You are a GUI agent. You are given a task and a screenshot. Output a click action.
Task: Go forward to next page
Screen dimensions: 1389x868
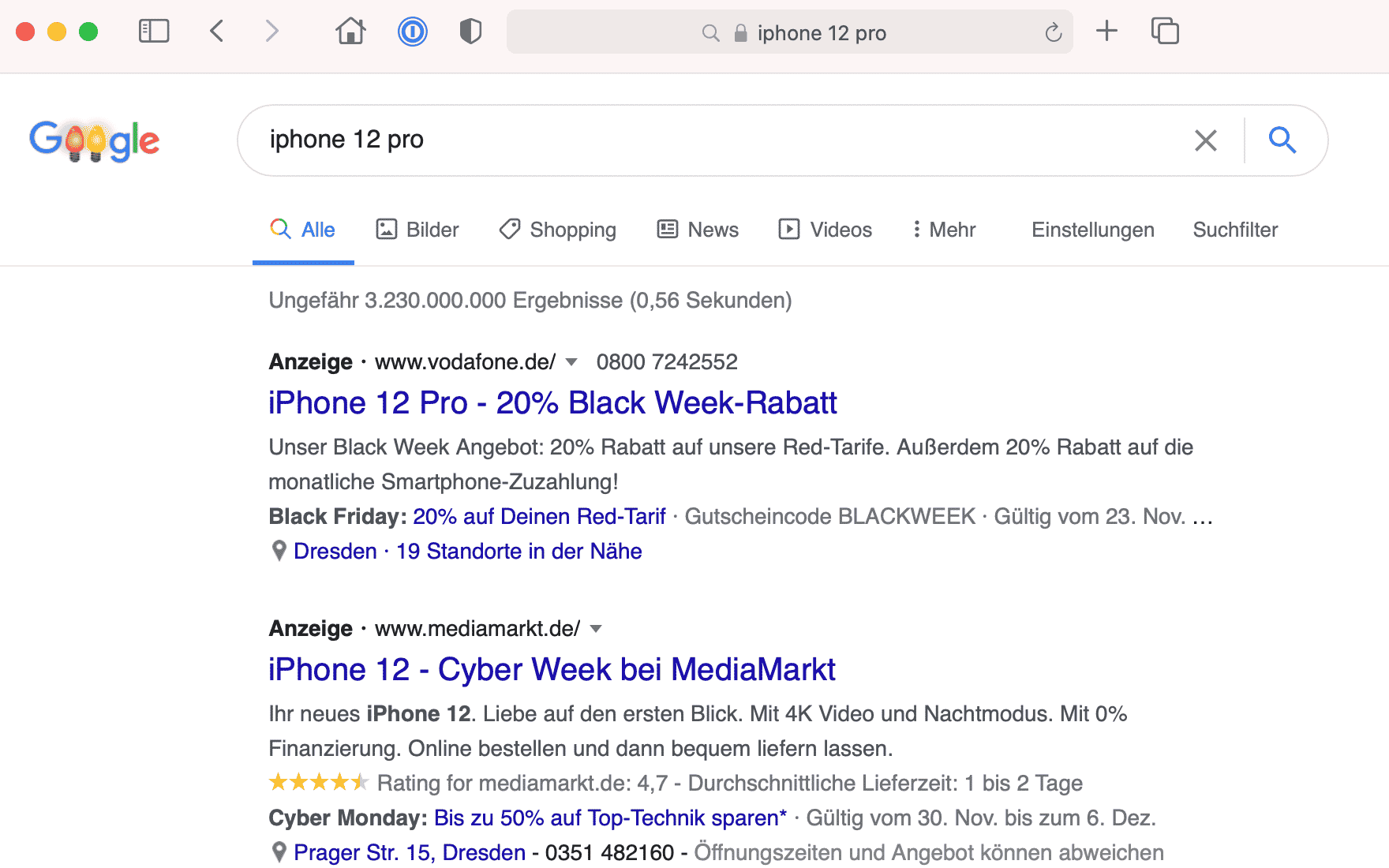(x=272, y=32)
